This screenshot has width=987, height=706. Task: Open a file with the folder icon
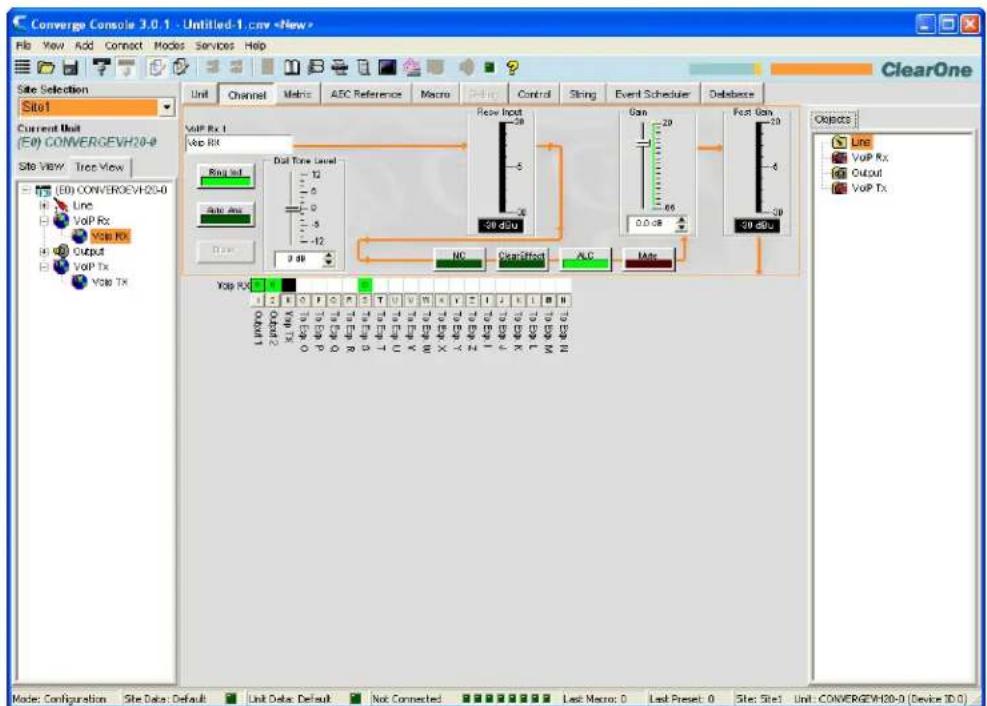pyautogui.click(x=46, y=67)
